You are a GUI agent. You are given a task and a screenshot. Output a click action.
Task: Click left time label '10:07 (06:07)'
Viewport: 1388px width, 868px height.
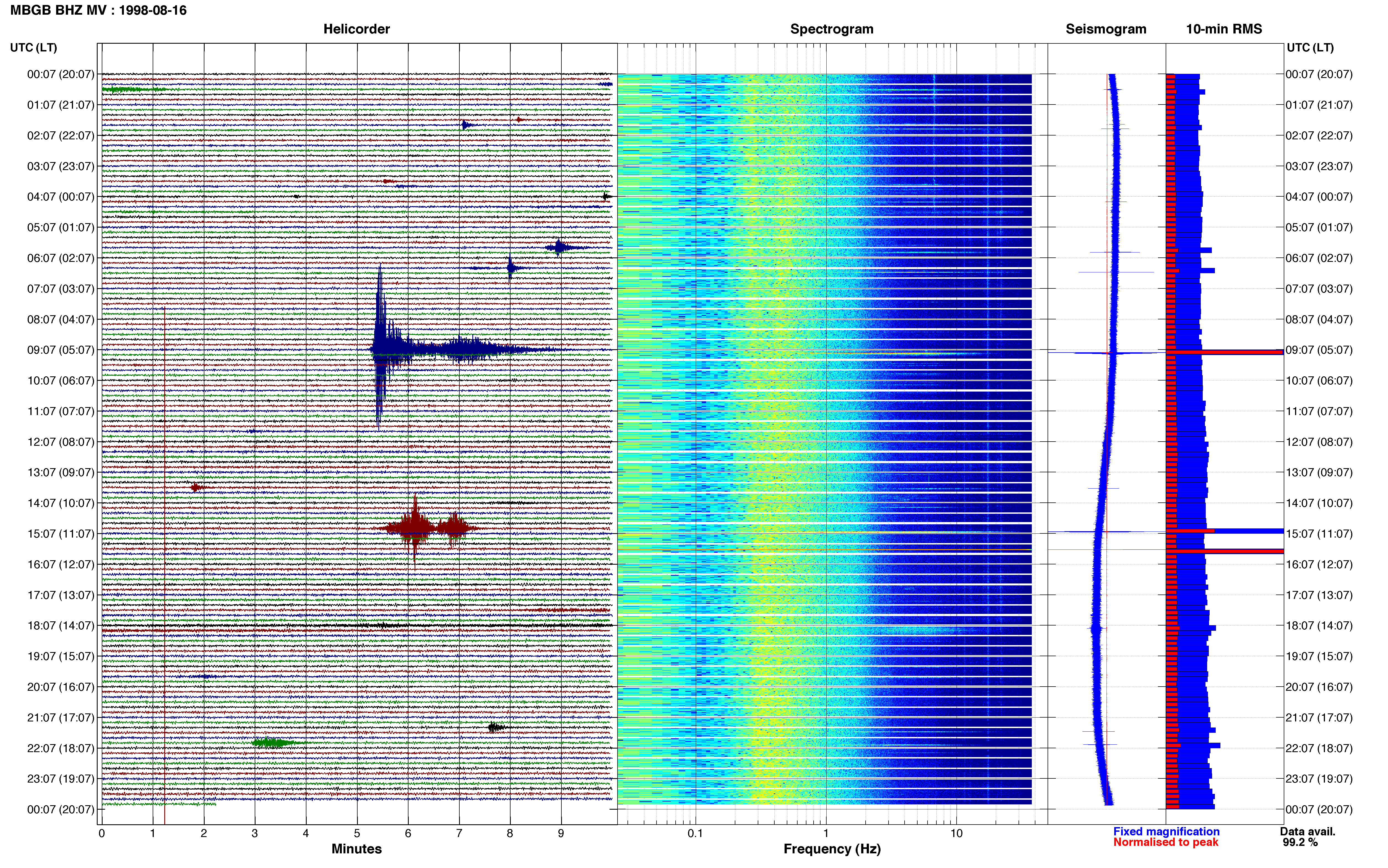61,380
